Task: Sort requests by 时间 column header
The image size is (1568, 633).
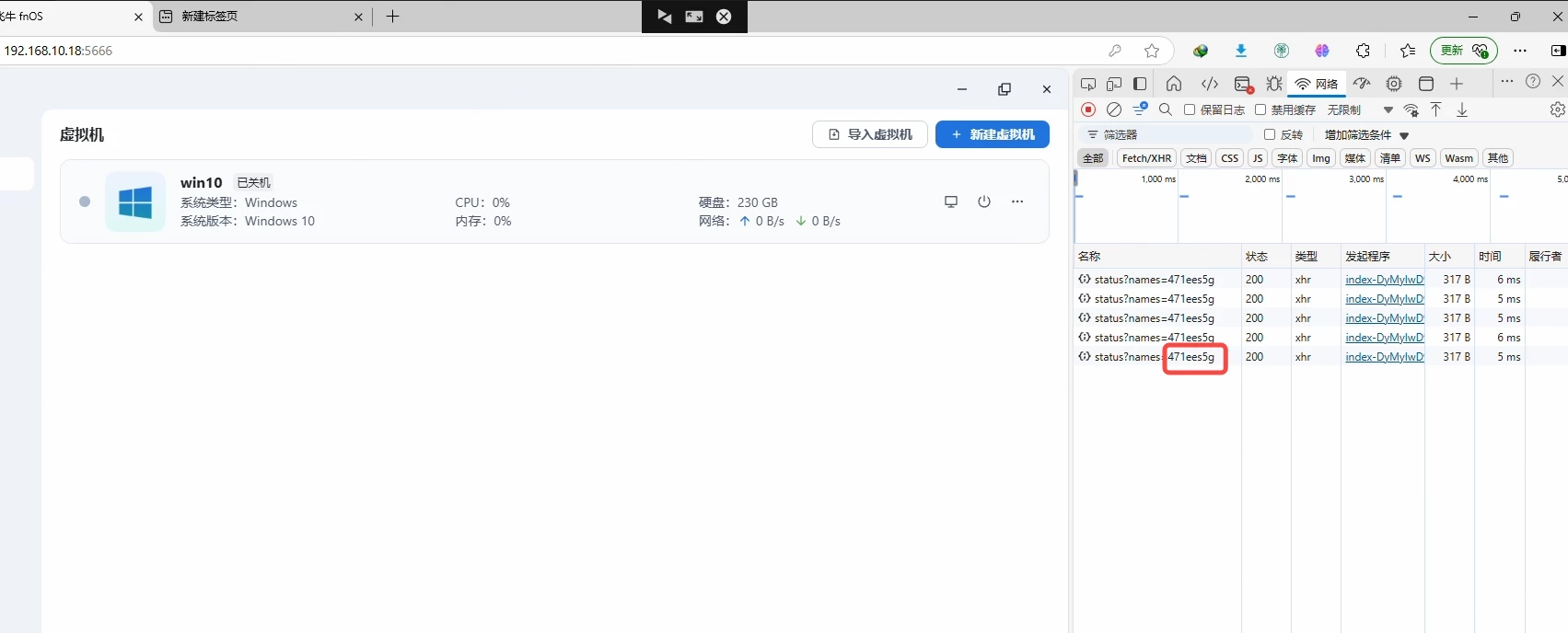Action: click(1499, 256)
